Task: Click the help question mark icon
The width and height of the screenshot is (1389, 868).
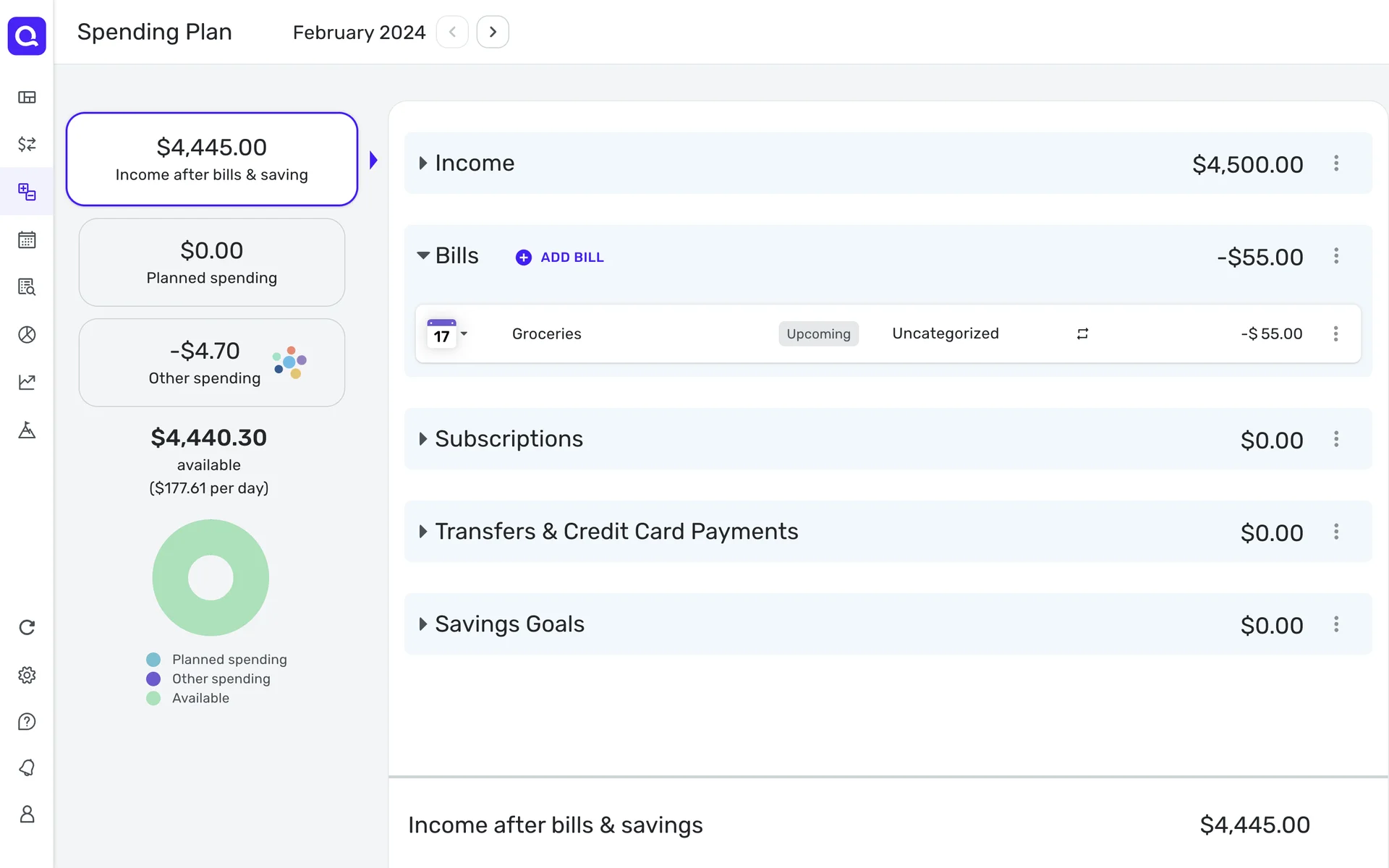Action: pyautogui.click(x=27, y=722)
